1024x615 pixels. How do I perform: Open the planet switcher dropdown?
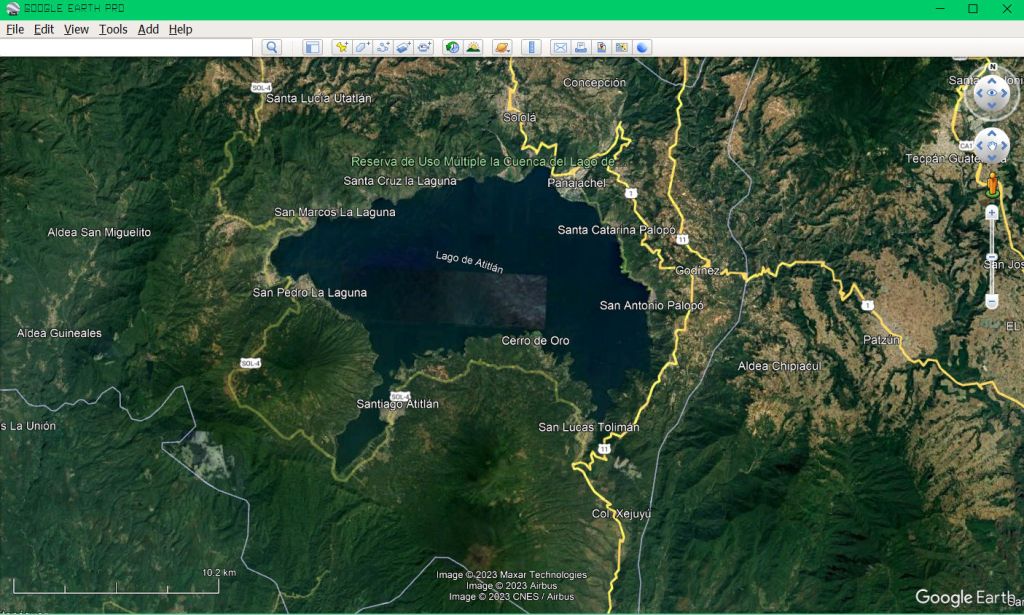pyautogui.click(x=502, y=47)
